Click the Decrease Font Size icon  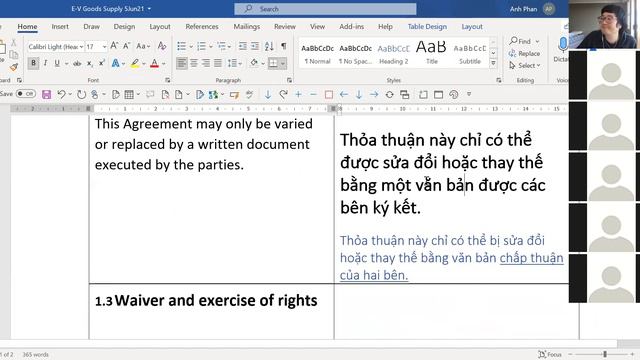click(127, 46)
